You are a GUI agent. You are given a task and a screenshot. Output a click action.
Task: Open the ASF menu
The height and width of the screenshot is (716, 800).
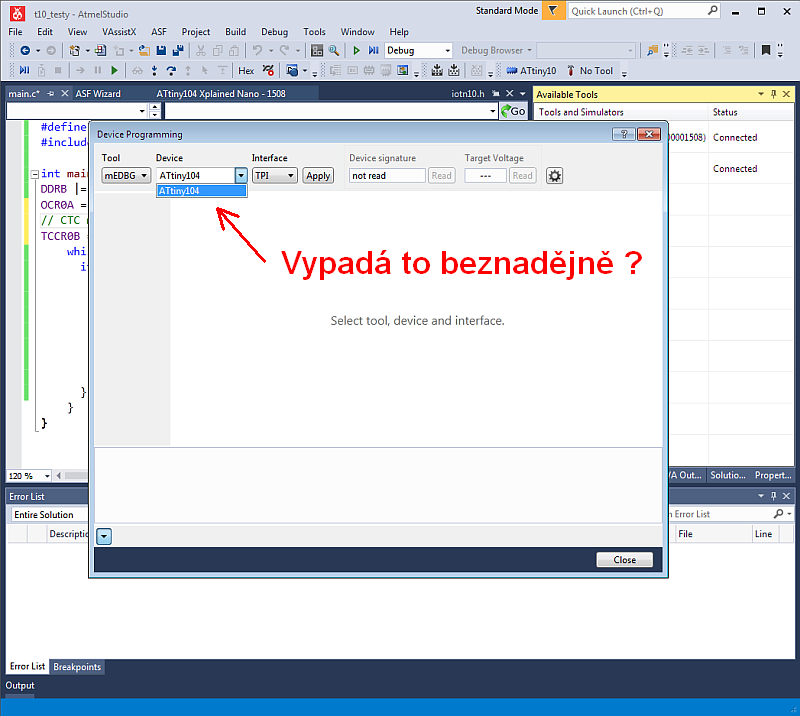click(159, 32)
